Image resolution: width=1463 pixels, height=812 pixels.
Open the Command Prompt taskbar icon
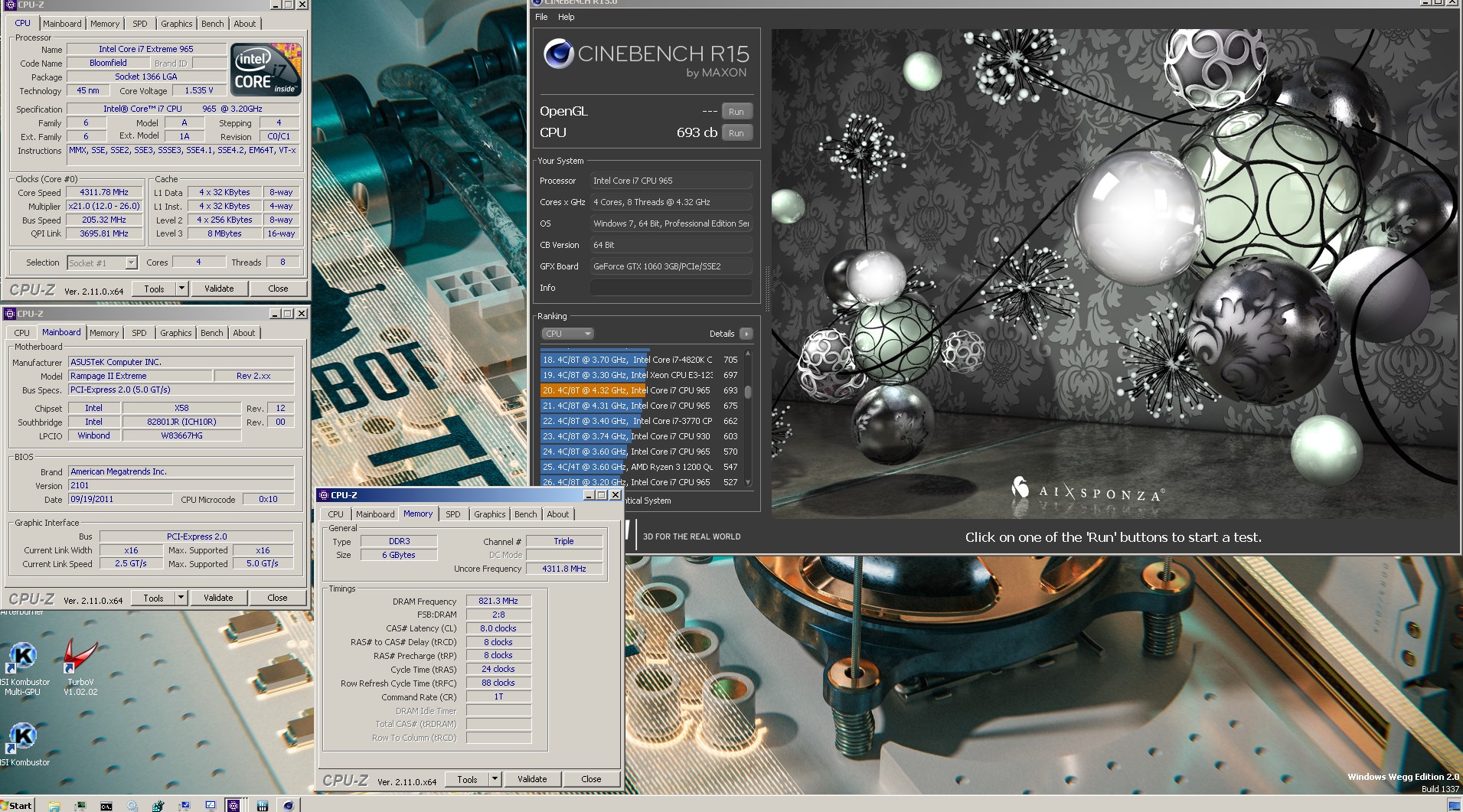tap(106, 805)
